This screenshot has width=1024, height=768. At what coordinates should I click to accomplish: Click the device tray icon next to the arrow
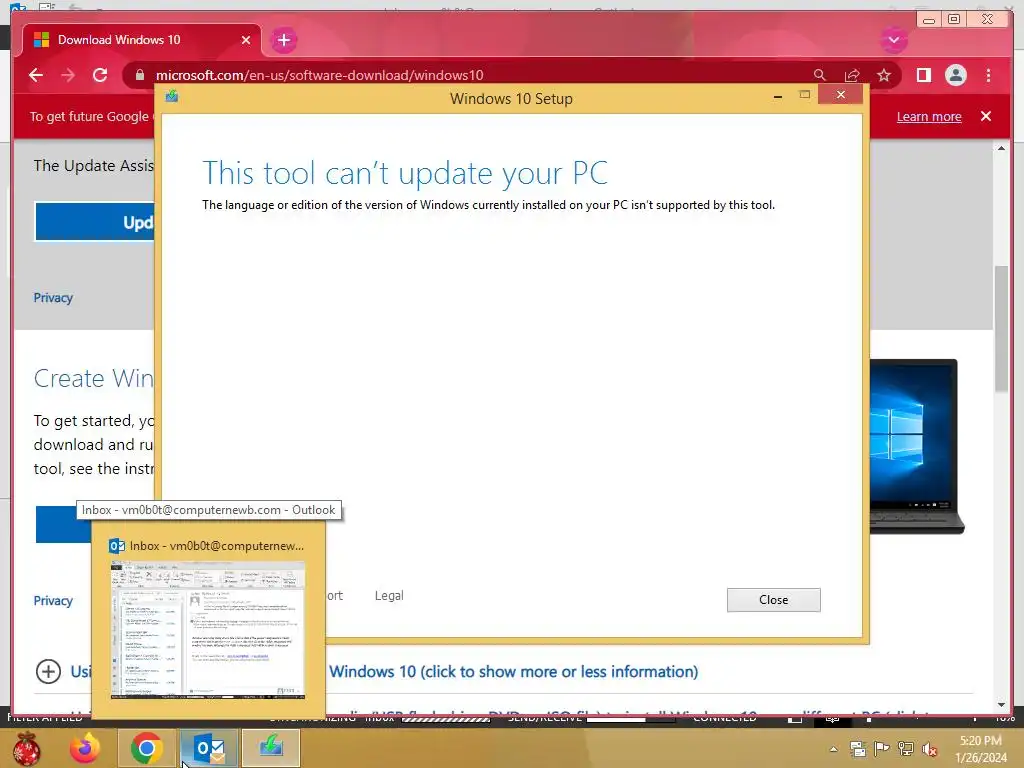tap(857, 749)
